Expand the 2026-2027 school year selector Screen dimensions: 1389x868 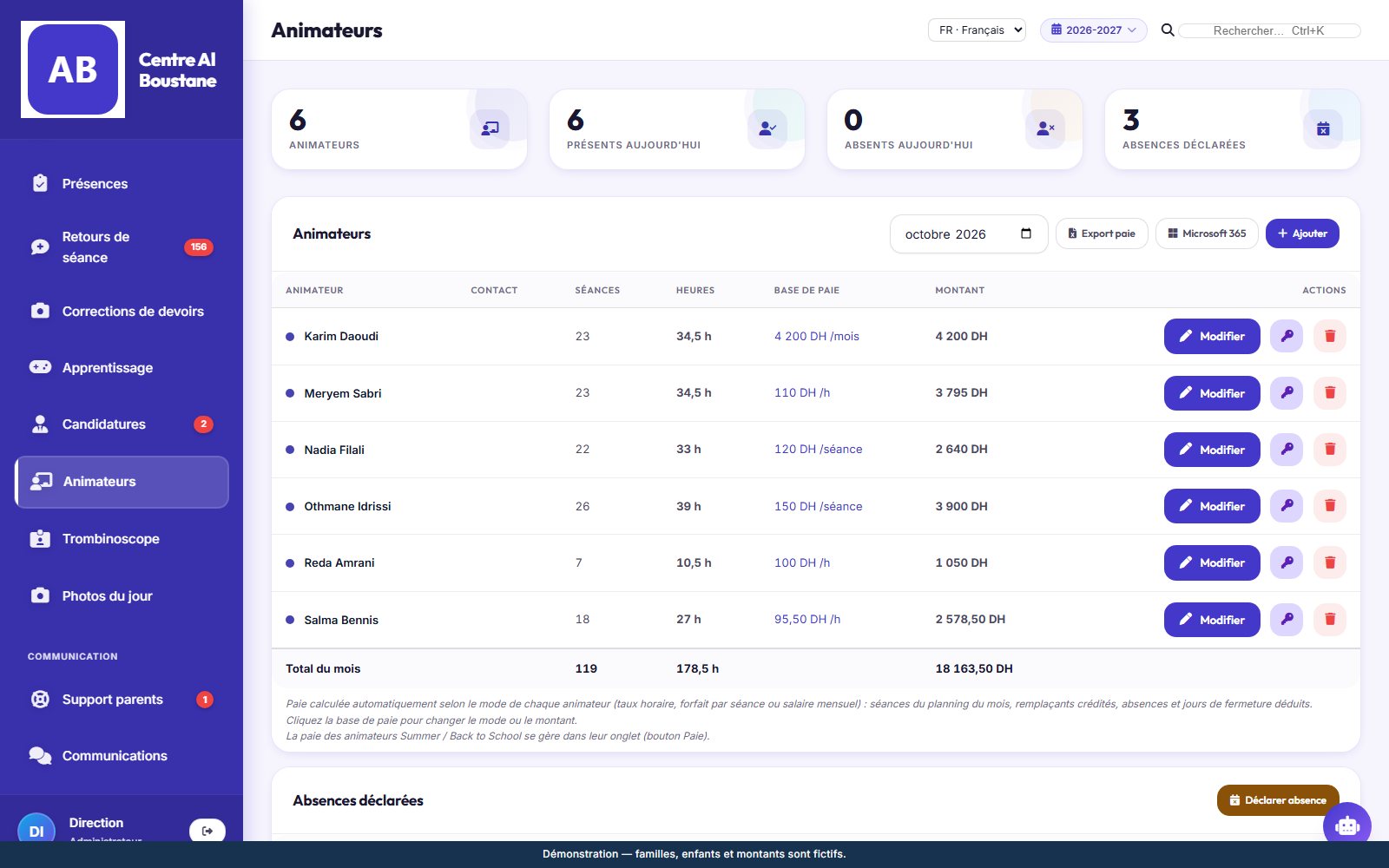coord(1094,30)
